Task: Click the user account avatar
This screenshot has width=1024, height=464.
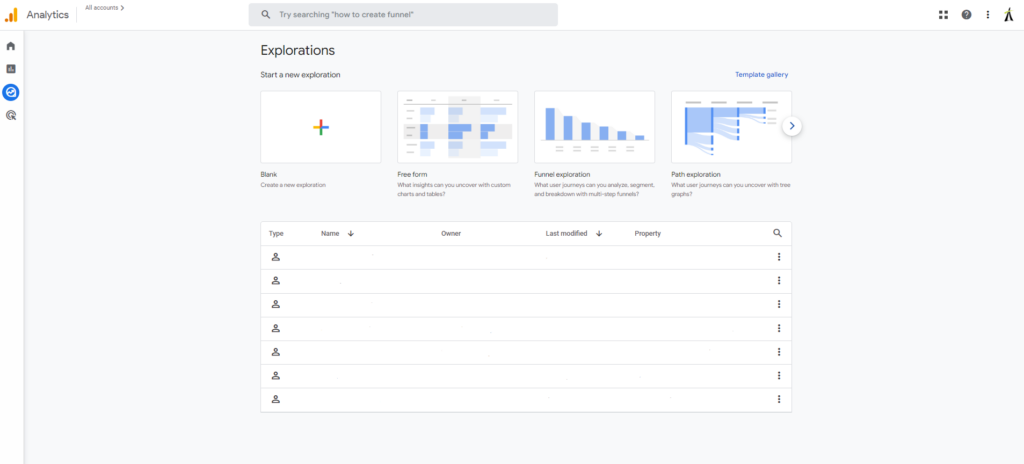Action: [1009, 15]
